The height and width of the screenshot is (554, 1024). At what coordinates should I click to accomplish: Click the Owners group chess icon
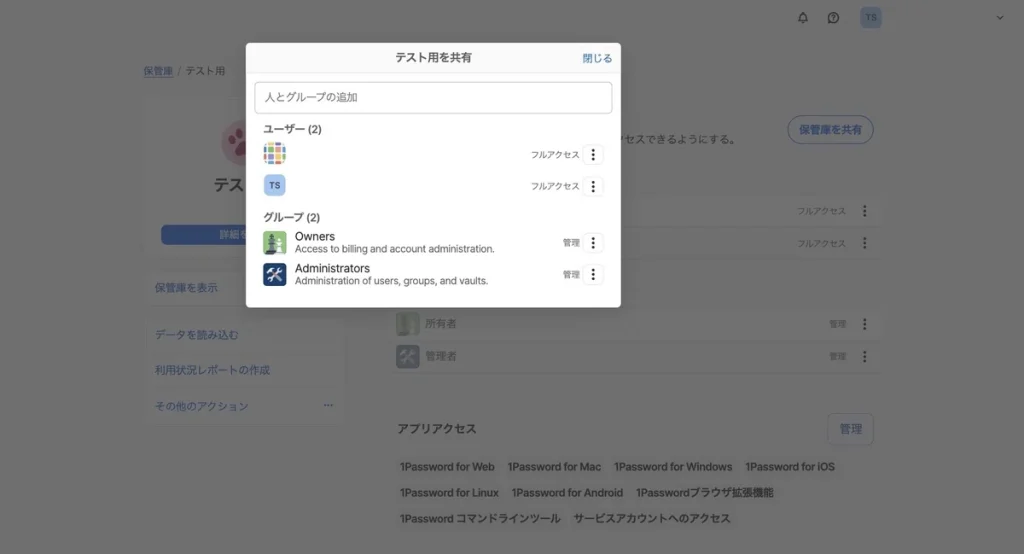pyautogui.click(x=275, y=243)
